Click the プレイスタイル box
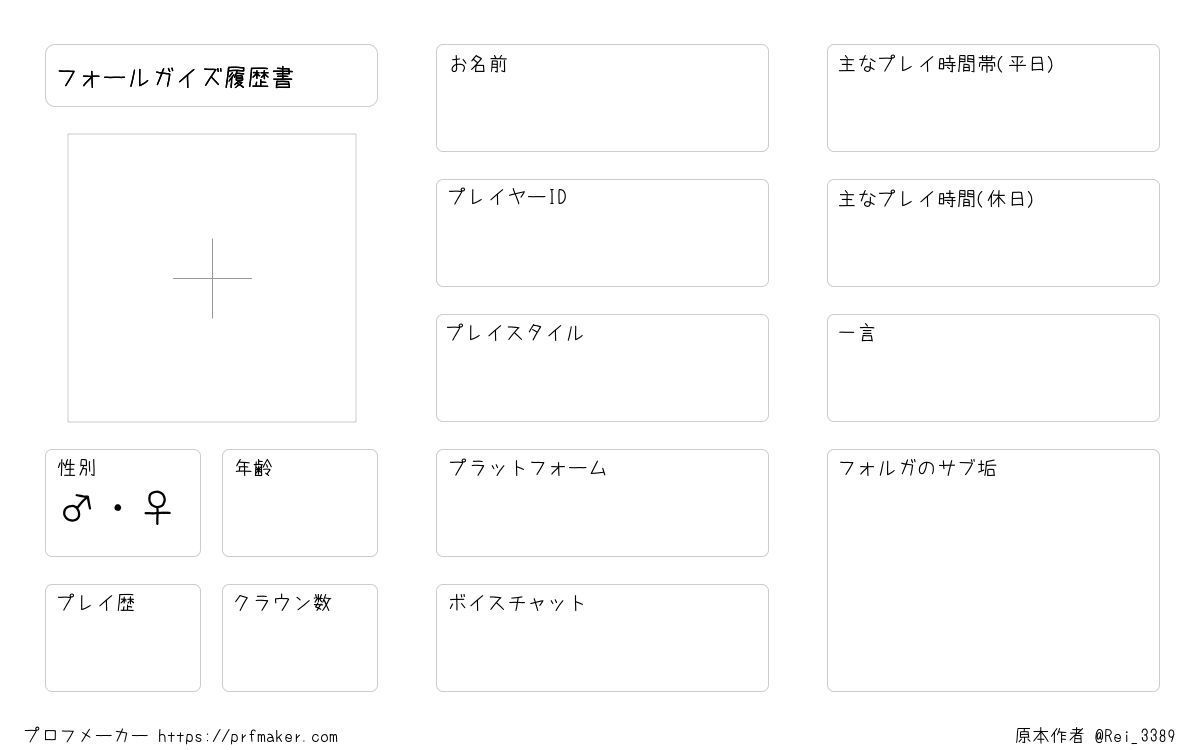The image size is (1200, 750). tap(602, 368)
